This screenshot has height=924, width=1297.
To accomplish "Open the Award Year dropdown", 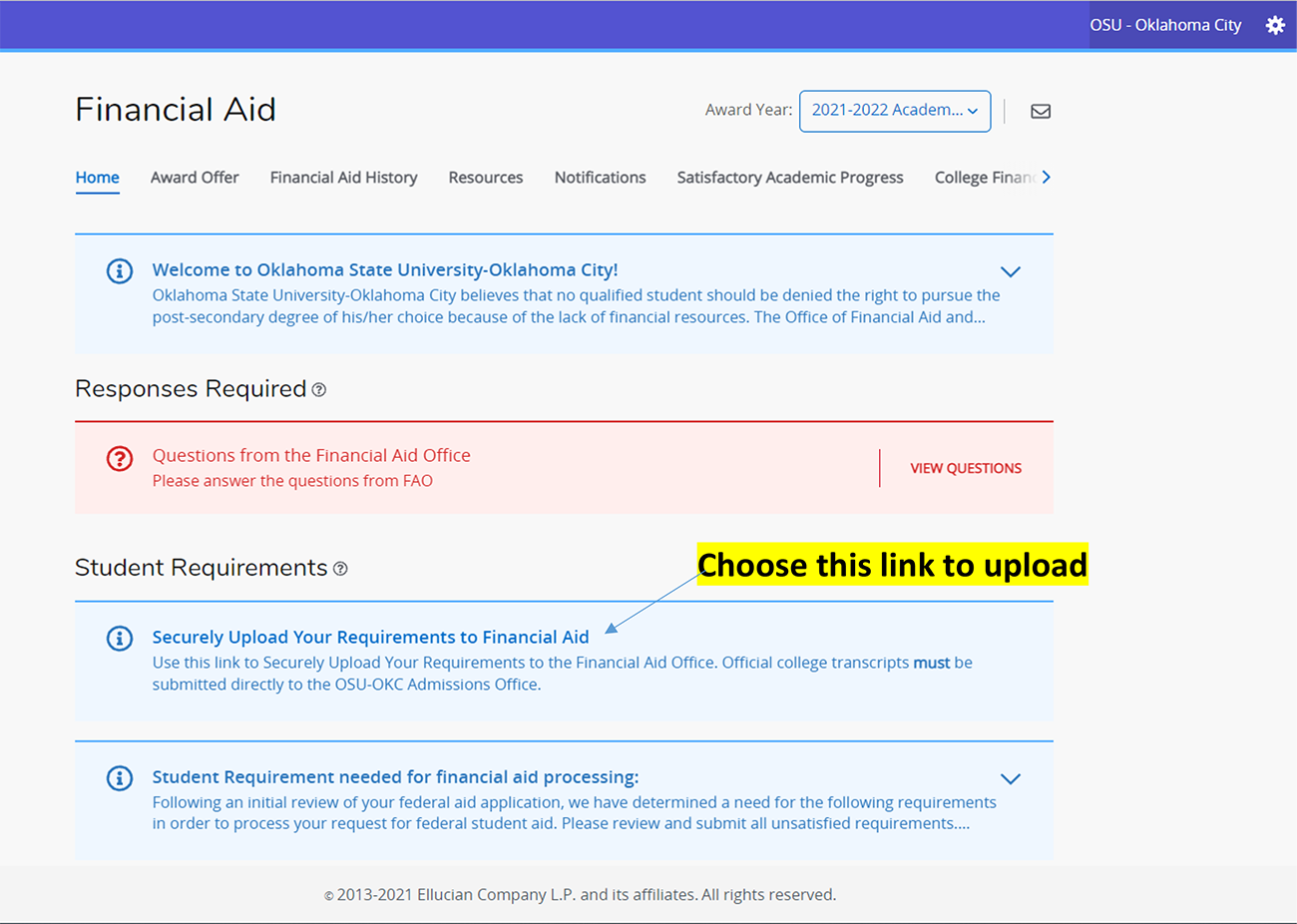I will tap(895, 111).
